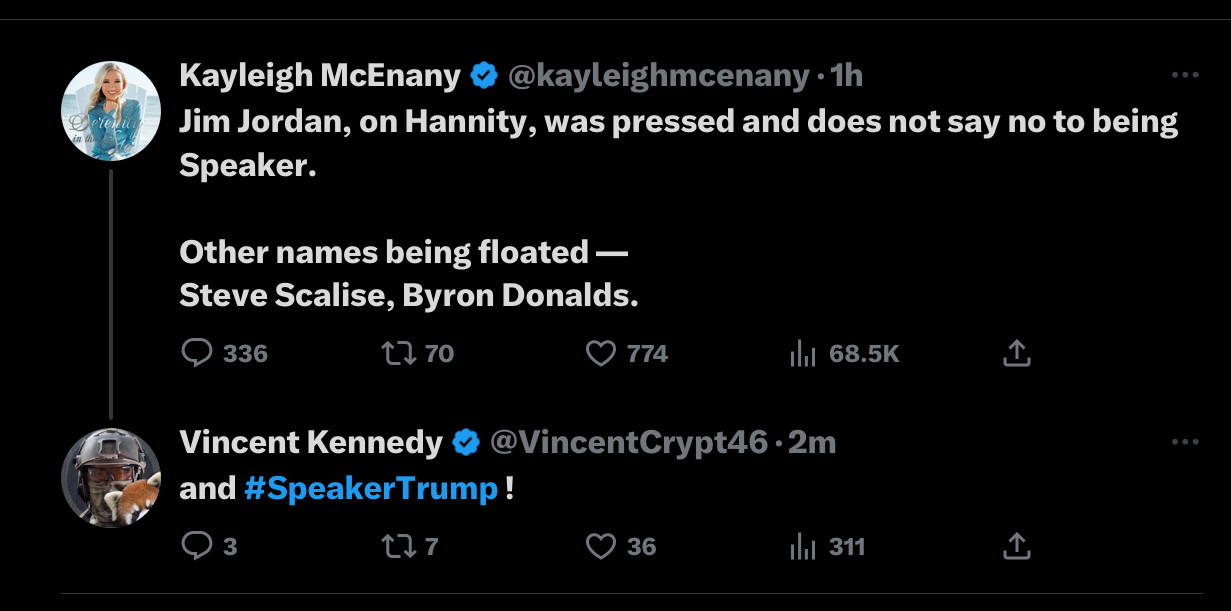Viewport: 1231px width, 611px height.
Task: Reply to Vincent Kennedy's tweet
Action: coord(195,546)
